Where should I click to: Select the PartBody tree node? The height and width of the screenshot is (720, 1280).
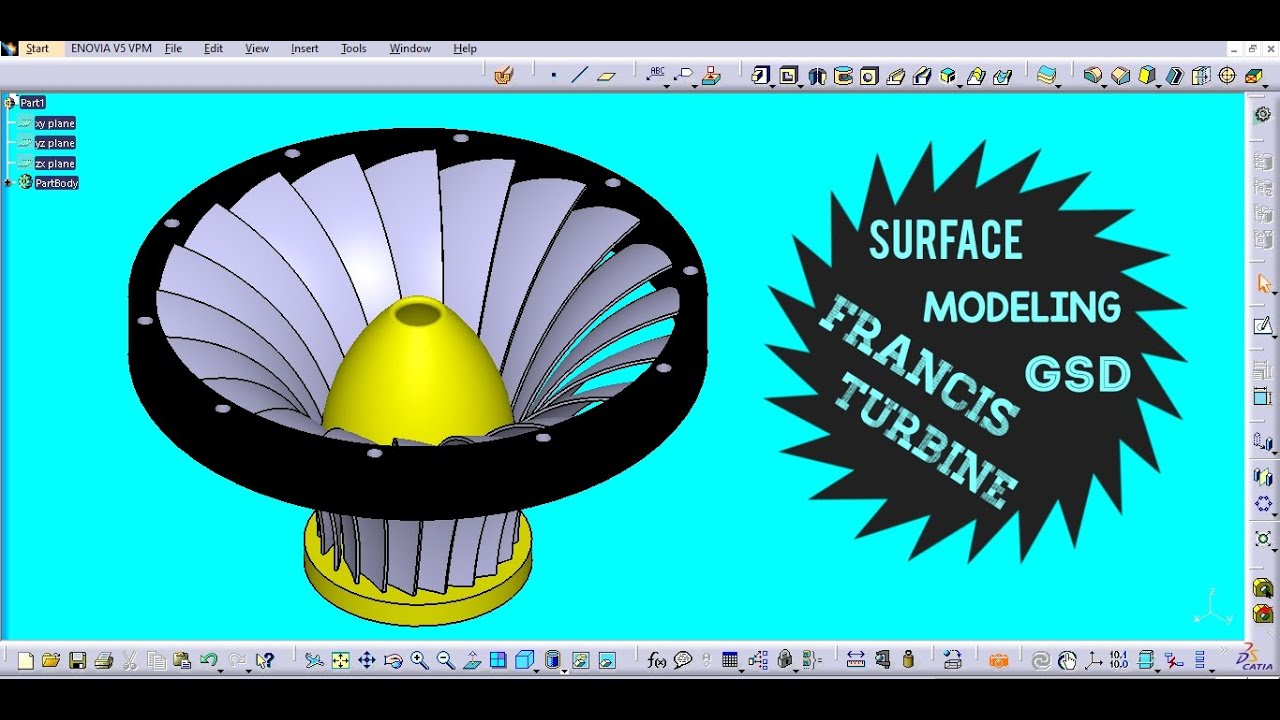pyautogui.click(x=56, y=183)
